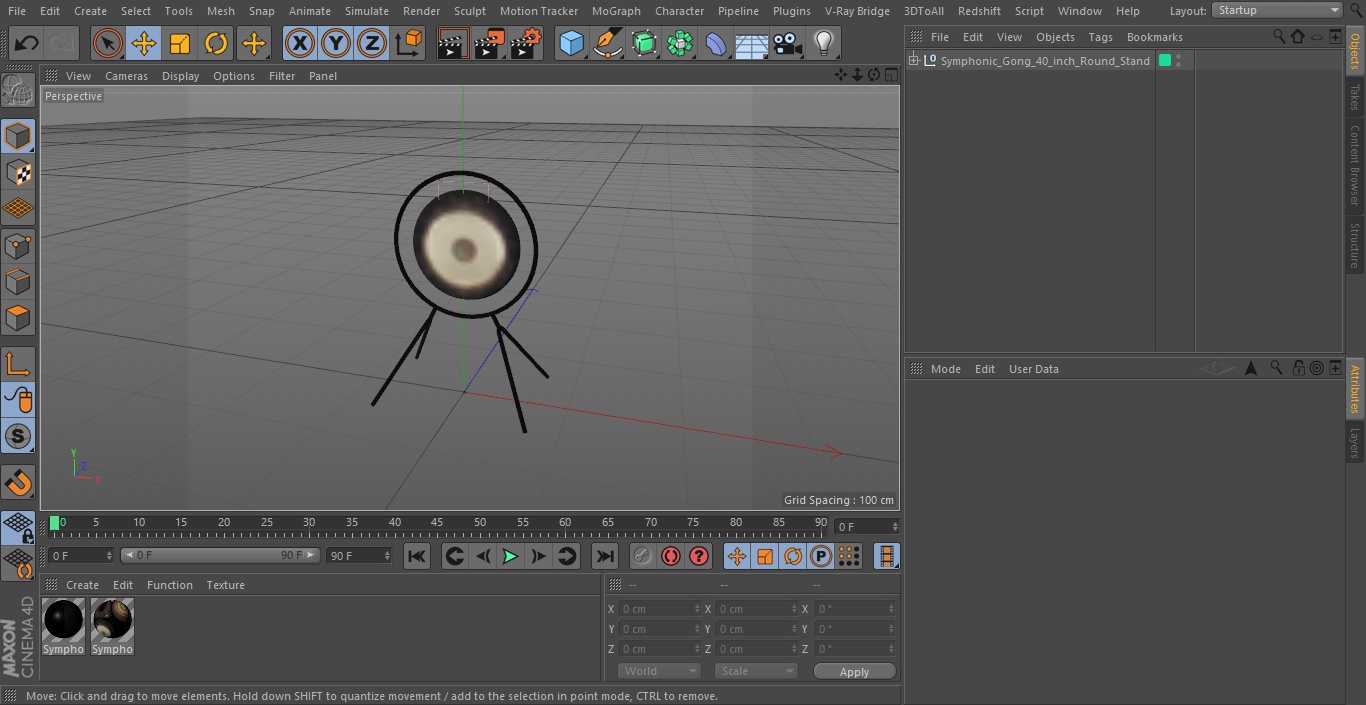Select first black Sympho material
The width and height of the screenshot is (1366, 705).
coord(64,627)
